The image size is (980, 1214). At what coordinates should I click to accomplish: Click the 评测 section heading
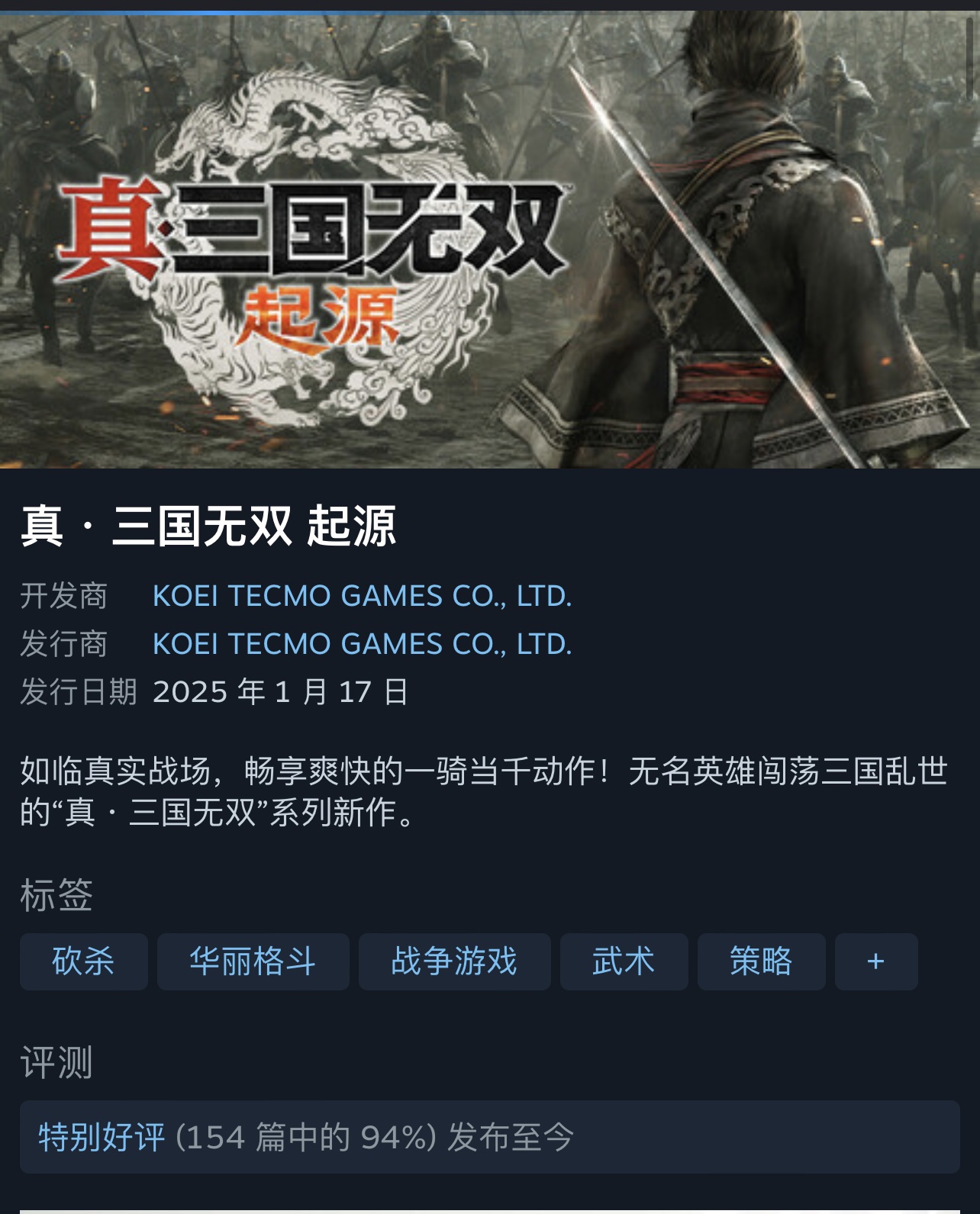(56, 1062)
